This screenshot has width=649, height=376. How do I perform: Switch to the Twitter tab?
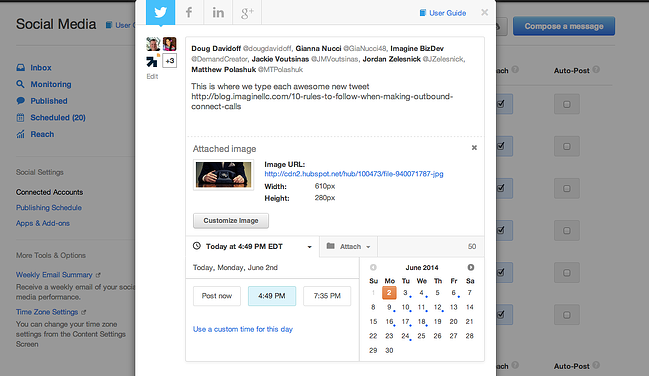coord(161,12)
